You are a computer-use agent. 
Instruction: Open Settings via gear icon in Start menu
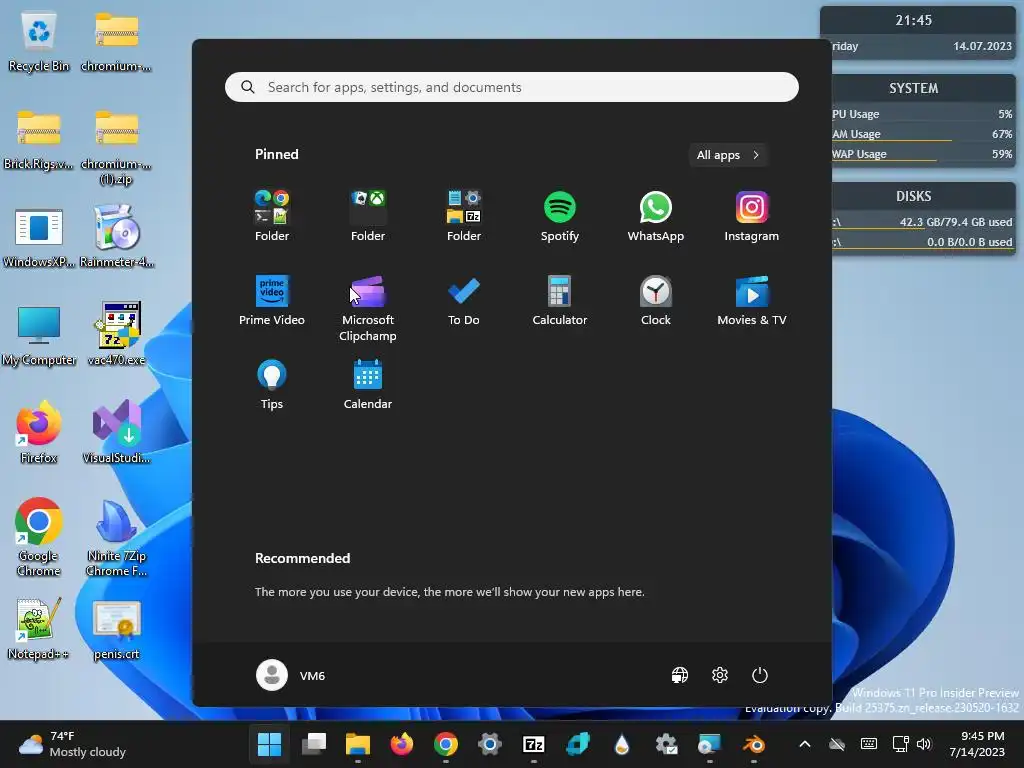(x=720, y=675)
